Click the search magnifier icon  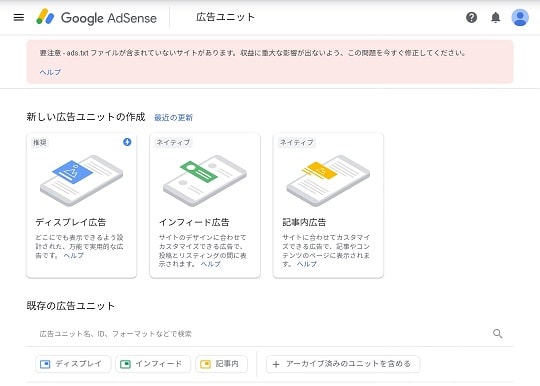pos(498,333)
